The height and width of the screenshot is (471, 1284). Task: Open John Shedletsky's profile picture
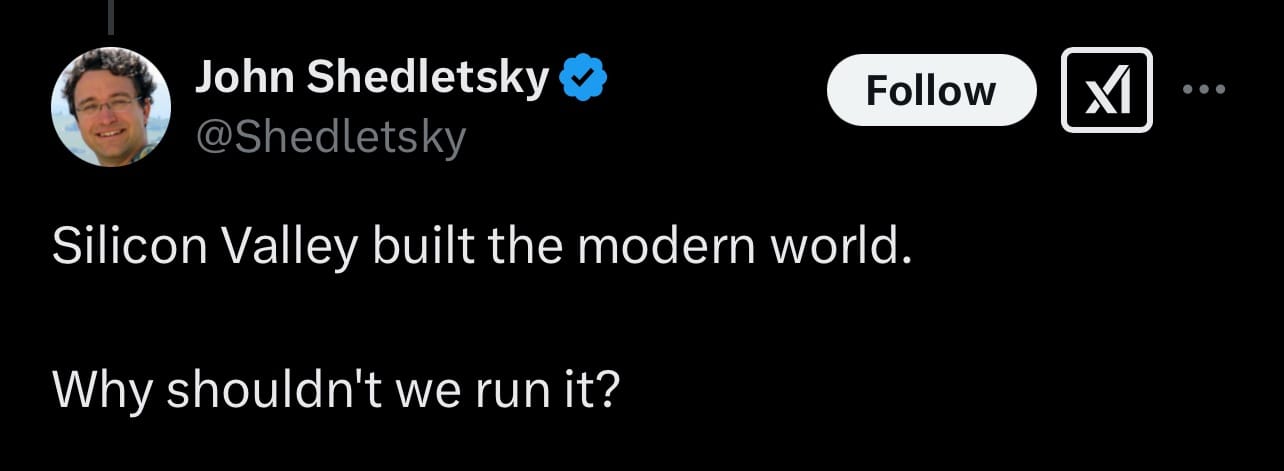tap(110, 106)
